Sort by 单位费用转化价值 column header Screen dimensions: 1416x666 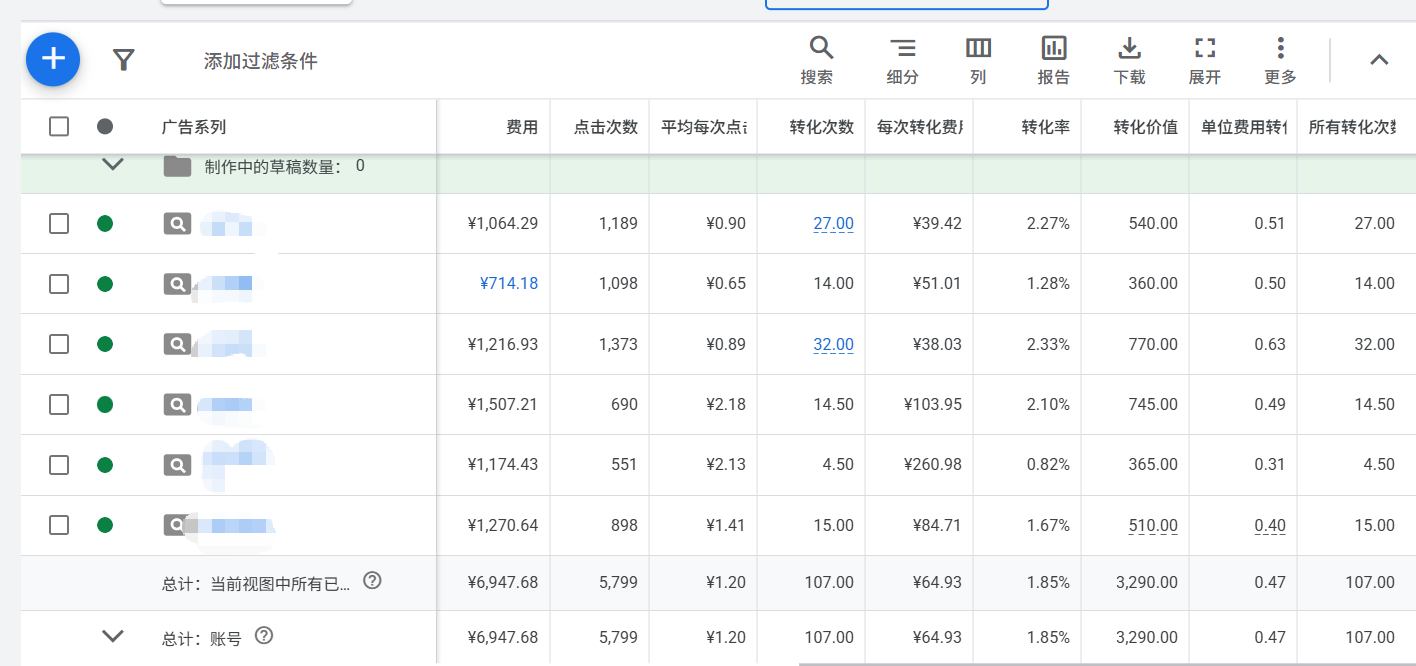point(1244,127)
